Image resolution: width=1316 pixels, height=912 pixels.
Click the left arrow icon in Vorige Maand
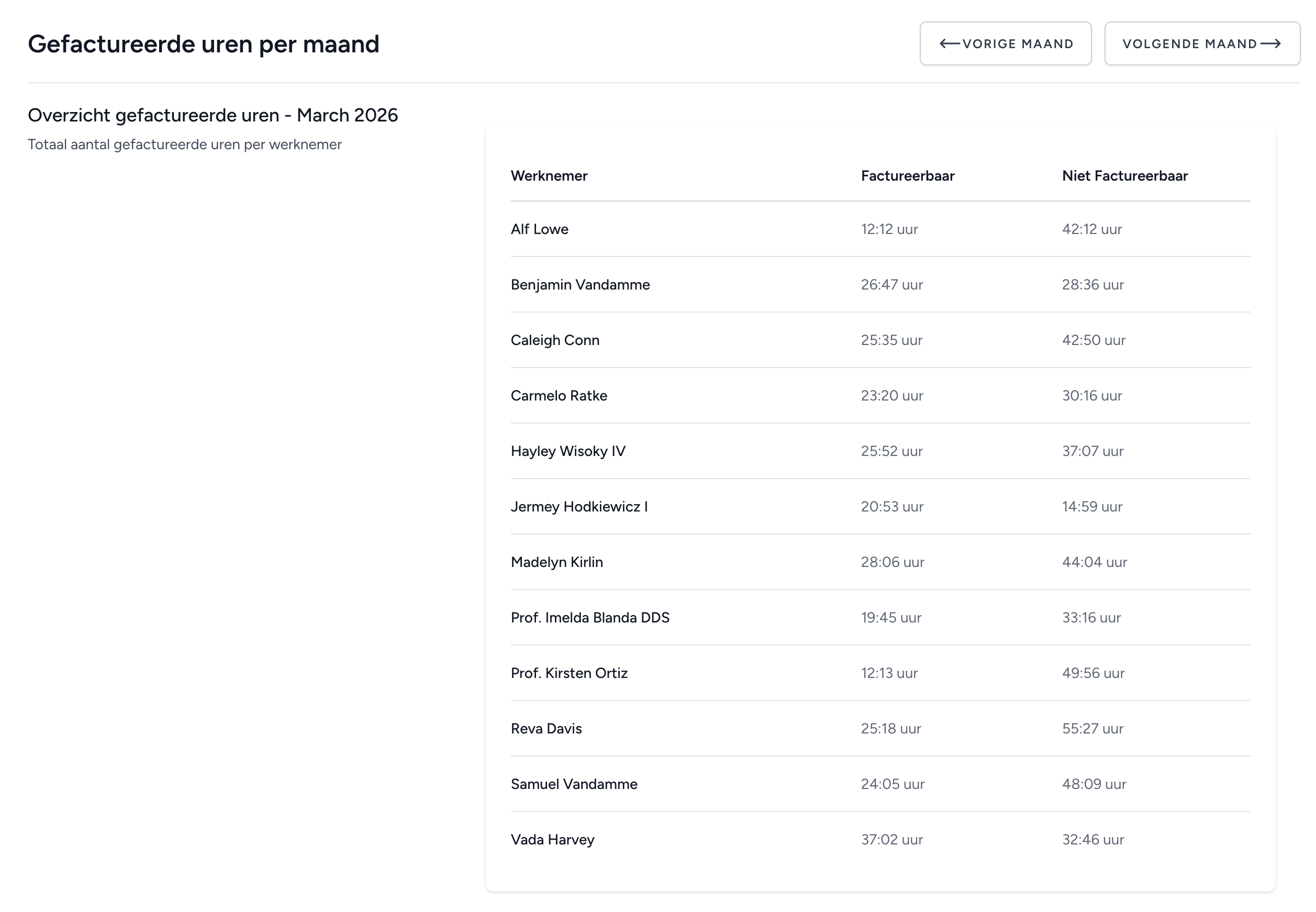pyautogui.click(x=950, y=43)
